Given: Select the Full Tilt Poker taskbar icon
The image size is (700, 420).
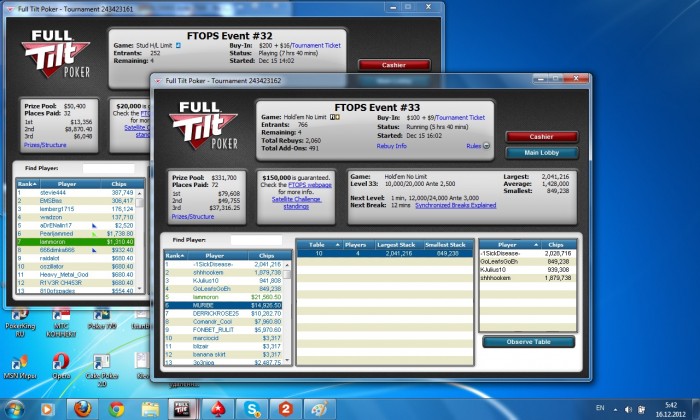Looking at the screenshot, I should (x=182, y=409).
